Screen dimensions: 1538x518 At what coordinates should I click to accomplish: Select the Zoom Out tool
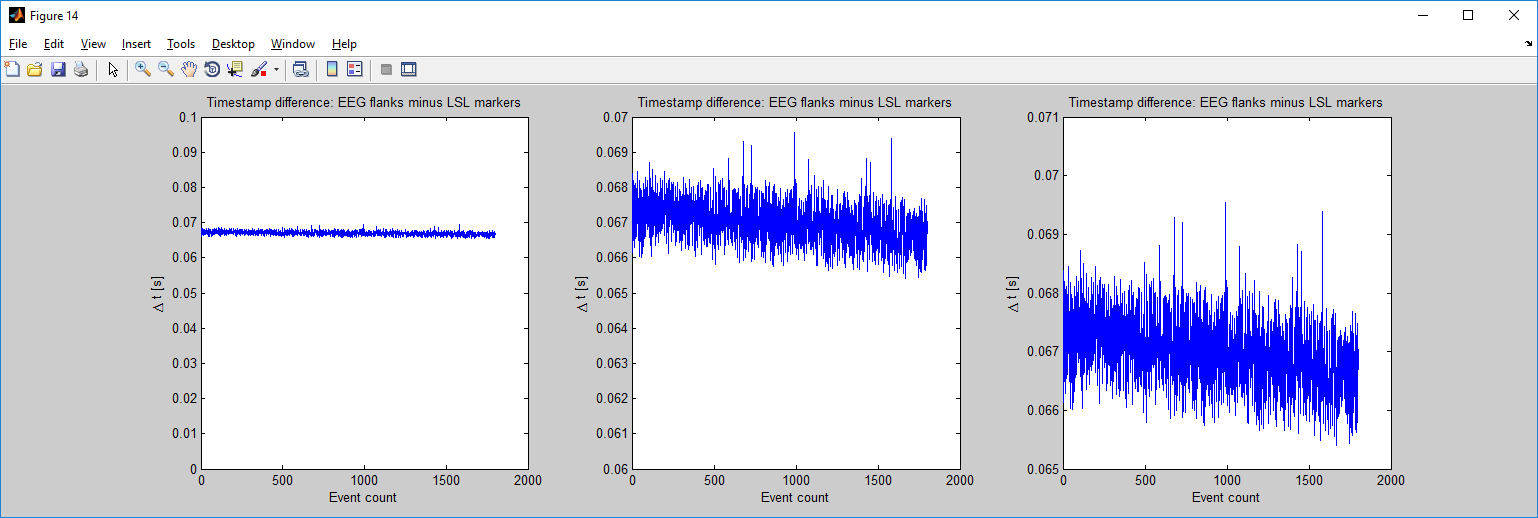coord(166,69)
